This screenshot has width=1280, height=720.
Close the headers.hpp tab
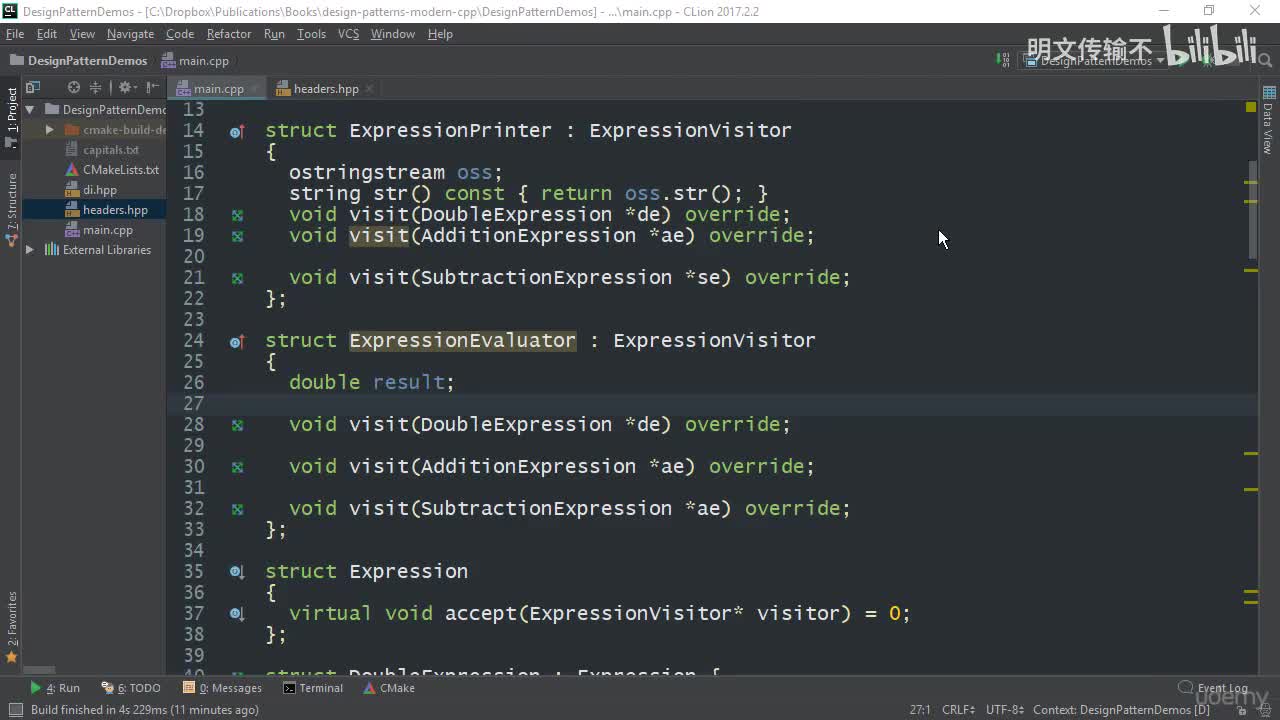(x=369, y=89)
